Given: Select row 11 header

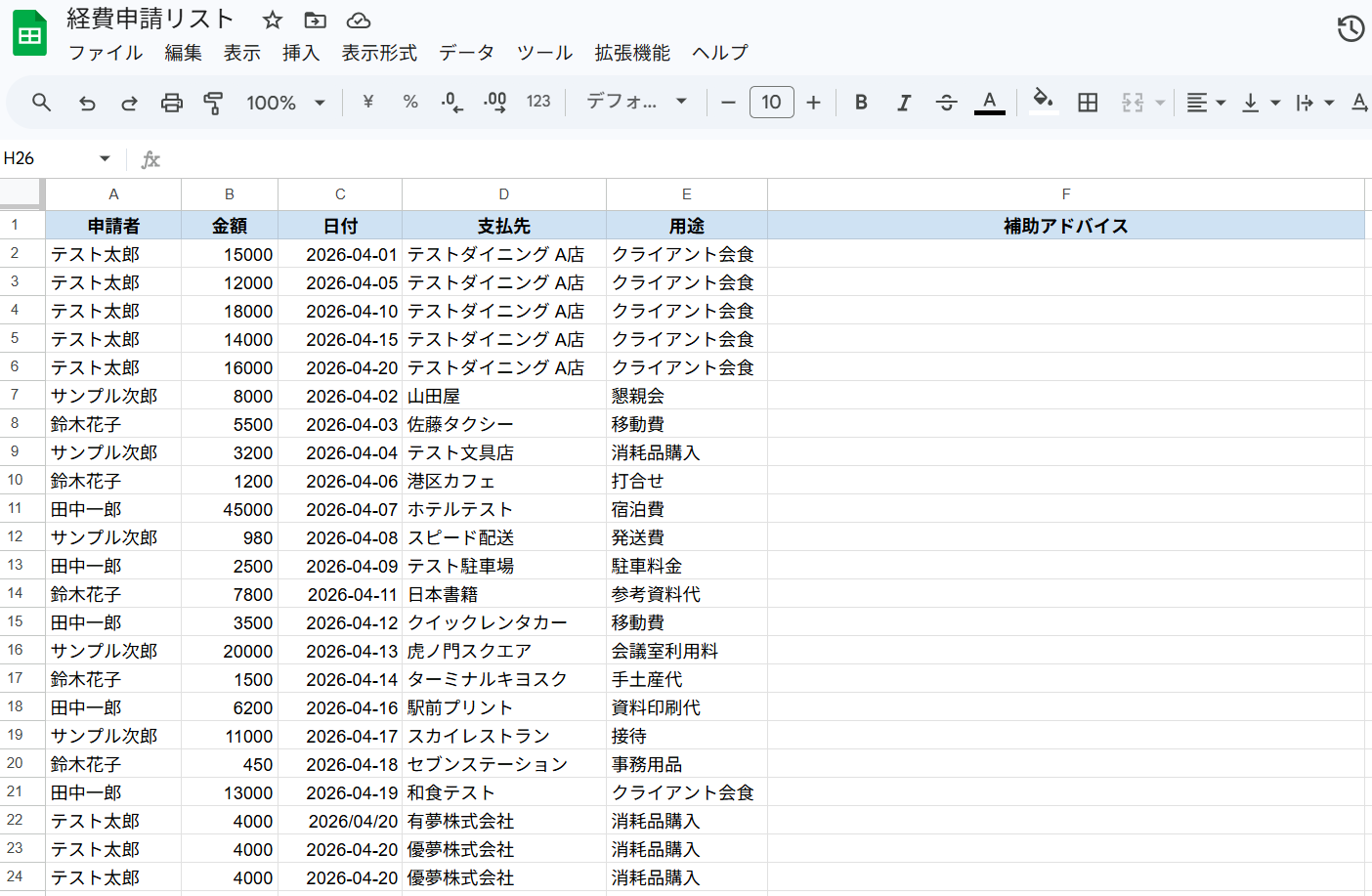Looking at the screenshot, I should click(x=22, y=509).
